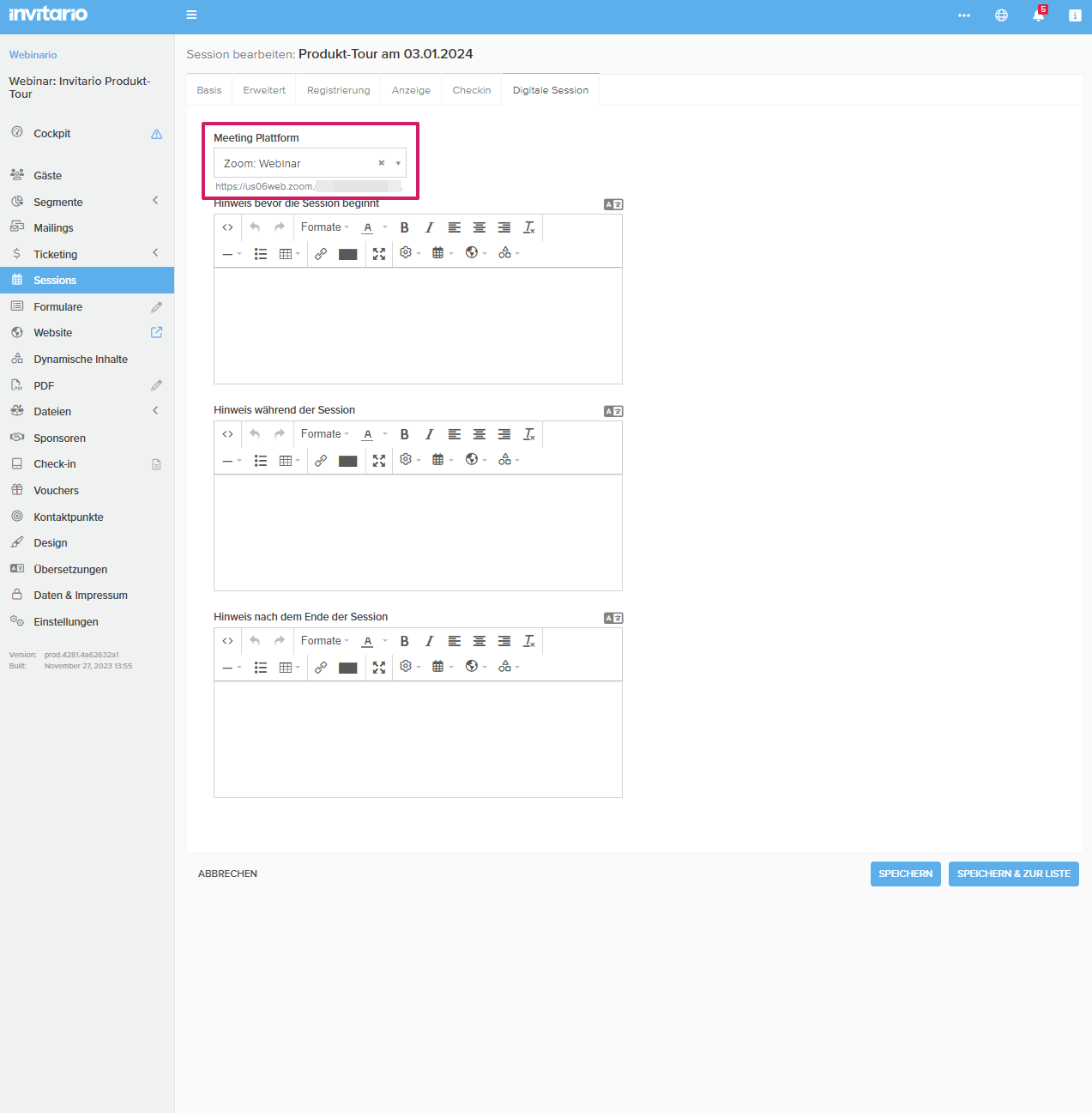Image resolution: width=1092 pixels, height=1113 pixels.
Task: Click Abbrechen to cancel editing
Action: 227,874
